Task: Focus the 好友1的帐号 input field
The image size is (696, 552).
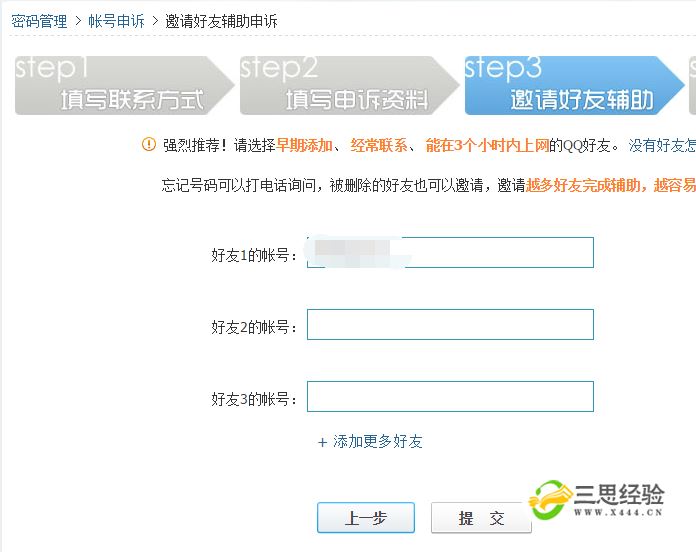Action: [x=450, y=252]
